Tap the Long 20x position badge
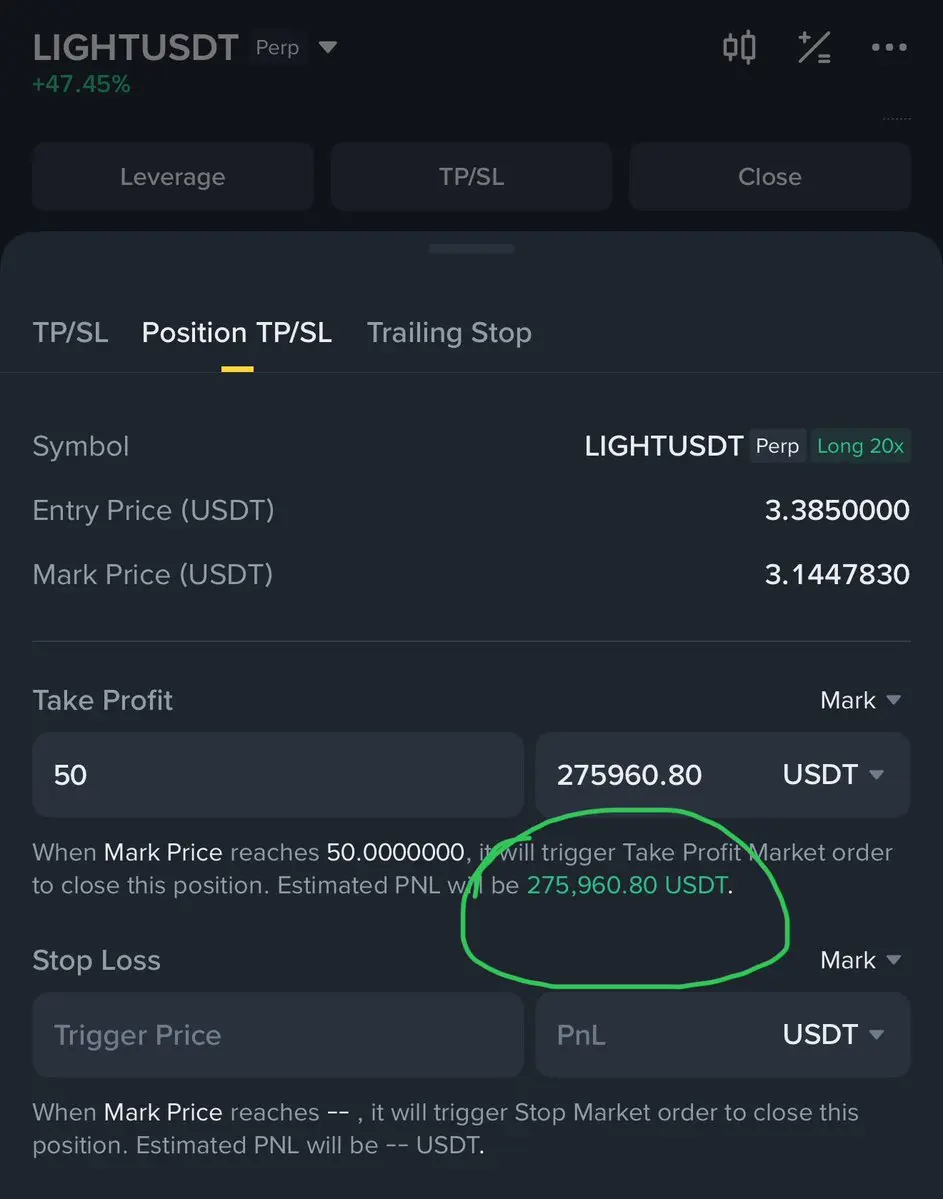The image size is (943, 1199). pos(860,446)
